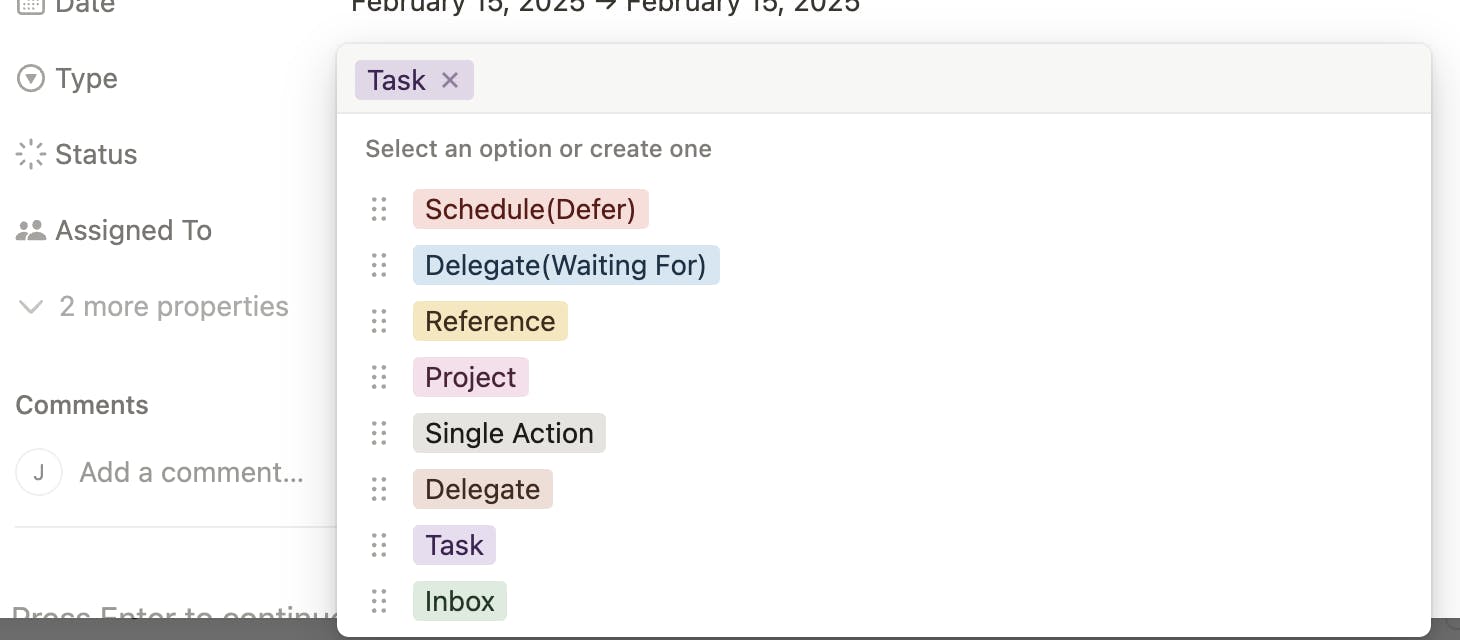Viewport: 1460px width, 640px height.
Task: Pick the yellow Reference tag
Action: tap(490, 321)
